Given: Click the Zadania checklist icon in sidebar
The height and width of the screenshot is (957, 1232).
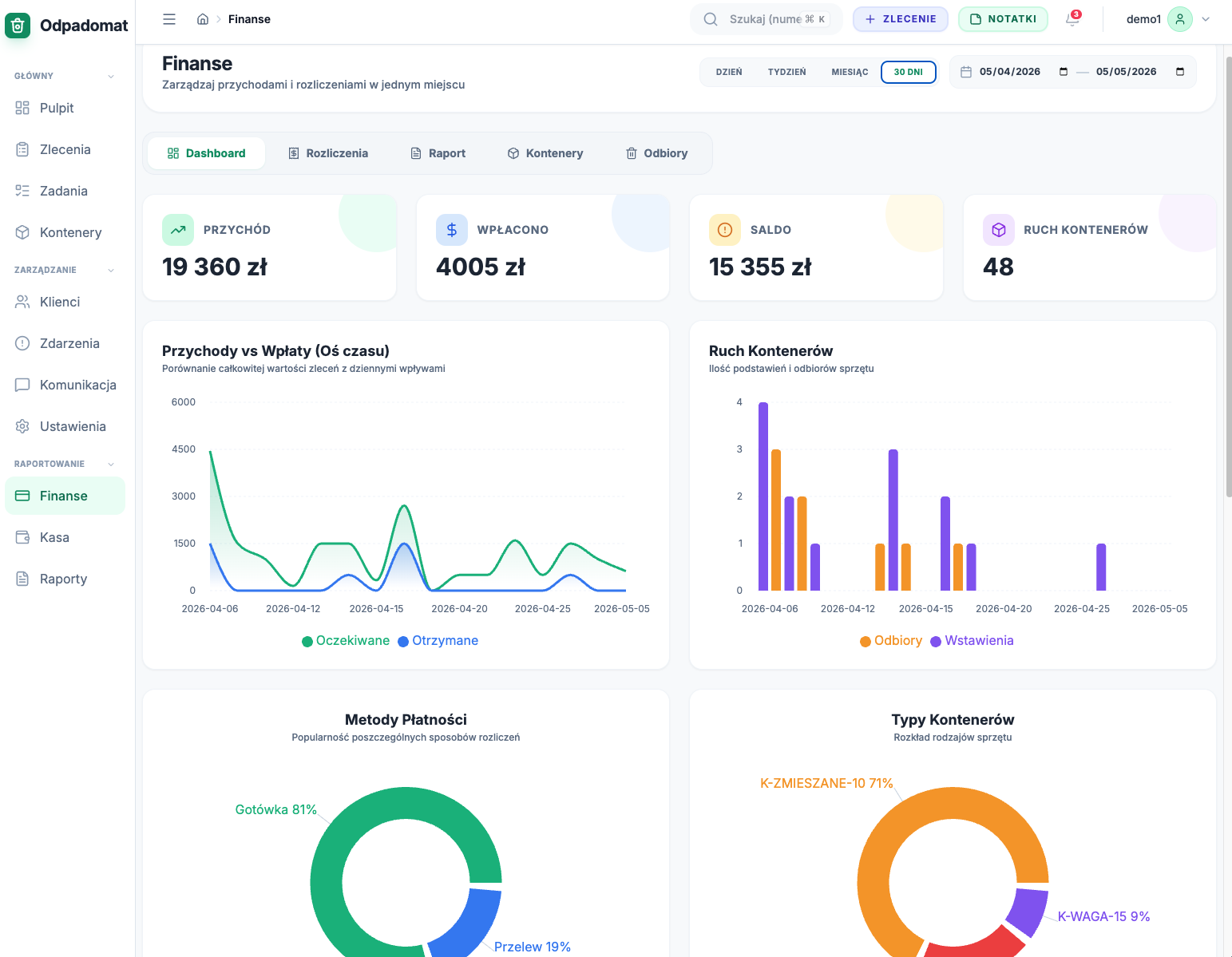Looking at the screenshot, I should point(22,191).
